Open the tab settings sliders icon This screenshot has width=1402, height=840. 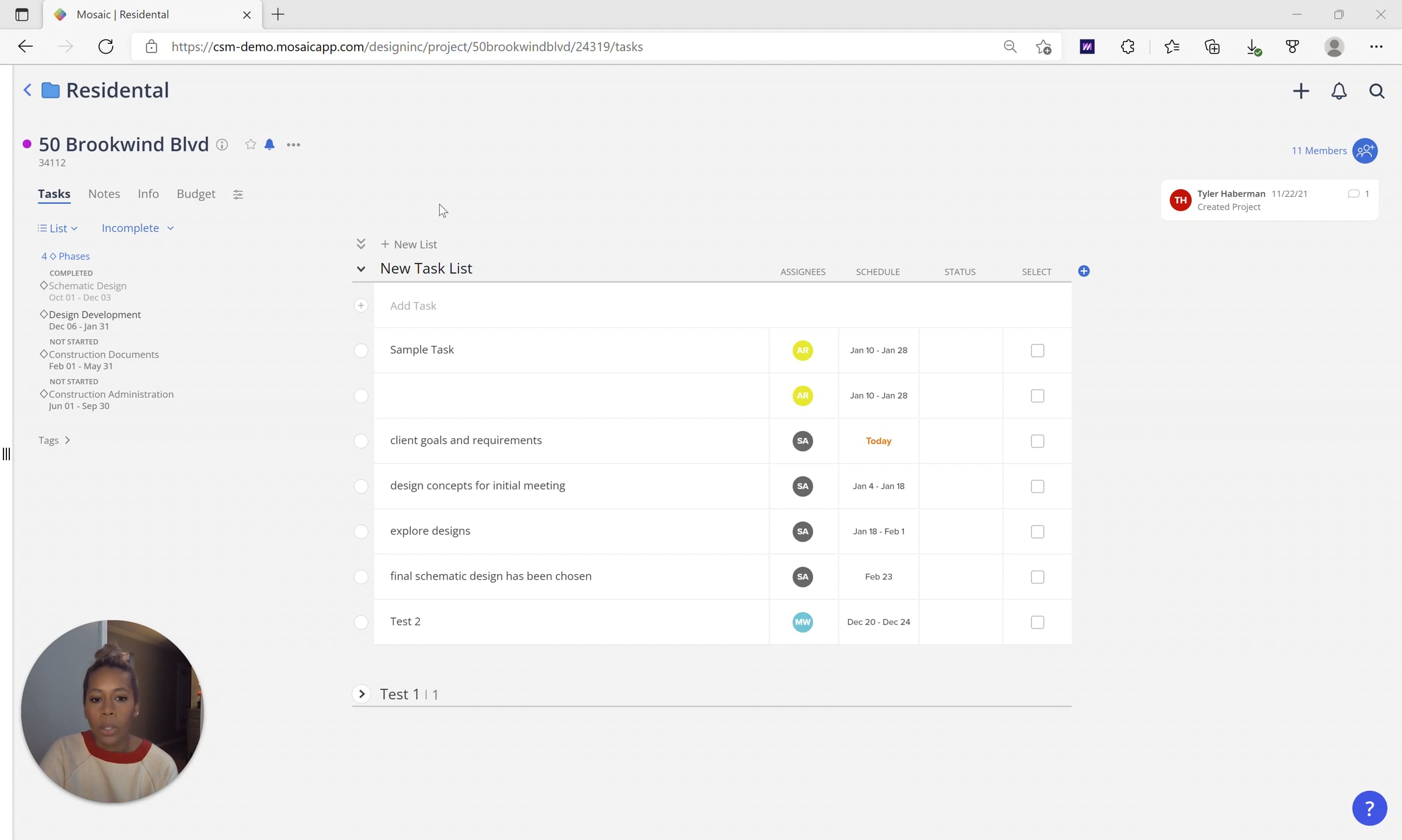[238, 195]
